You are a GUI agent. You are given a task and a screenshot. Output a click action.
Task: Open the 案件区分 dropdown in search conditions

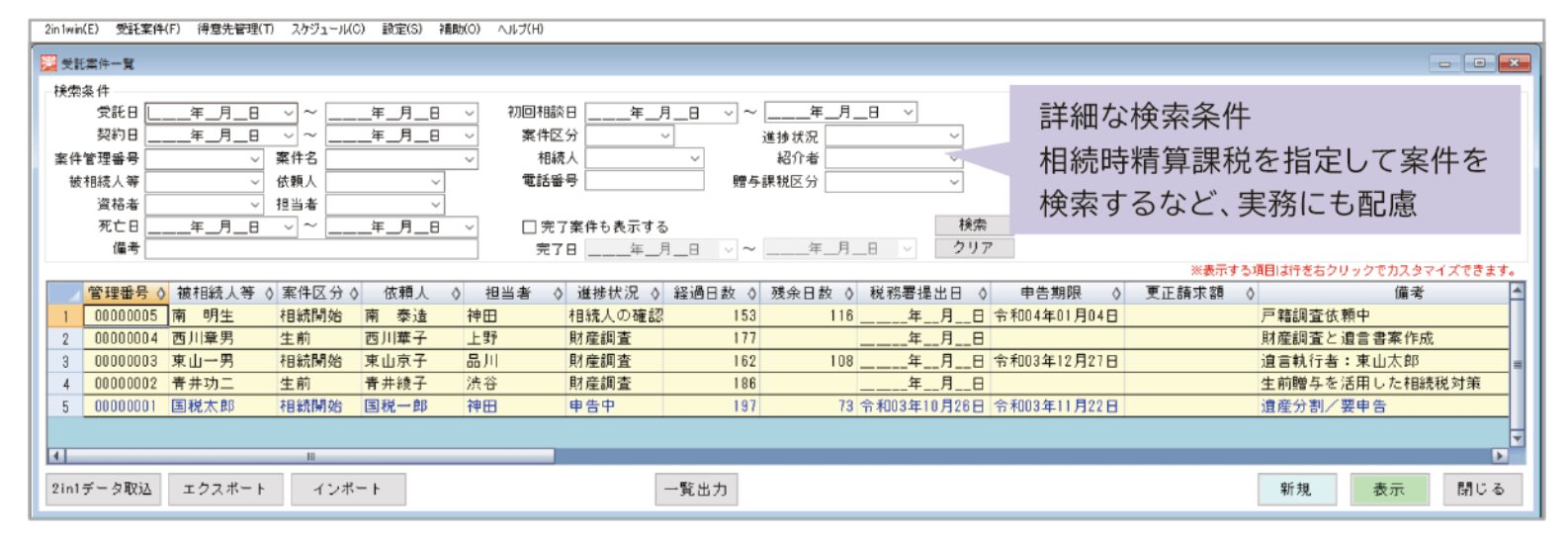tap(664, 136)
